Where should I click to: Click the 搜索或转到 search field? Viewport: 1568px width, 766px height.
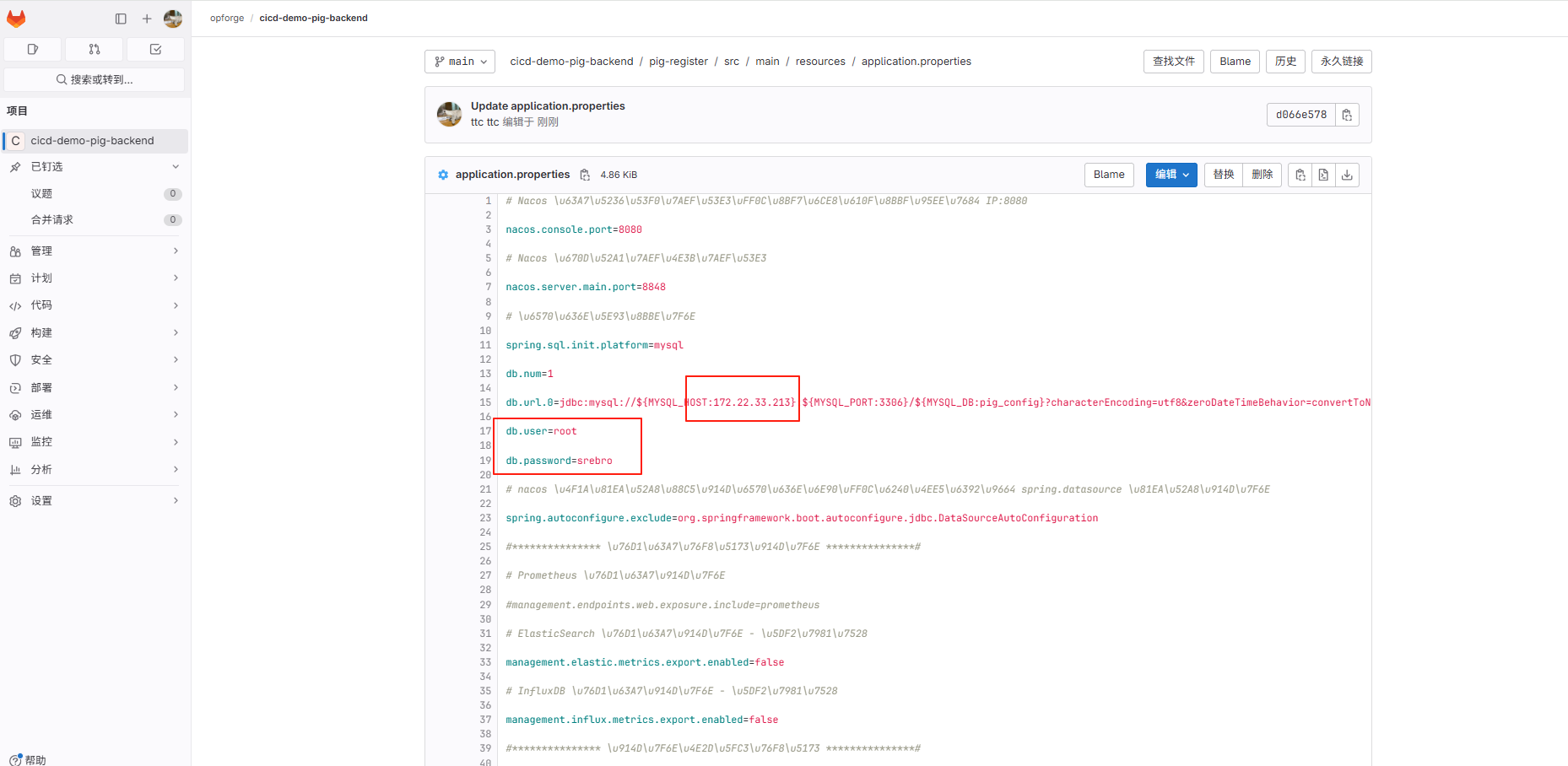pos(95,80)
